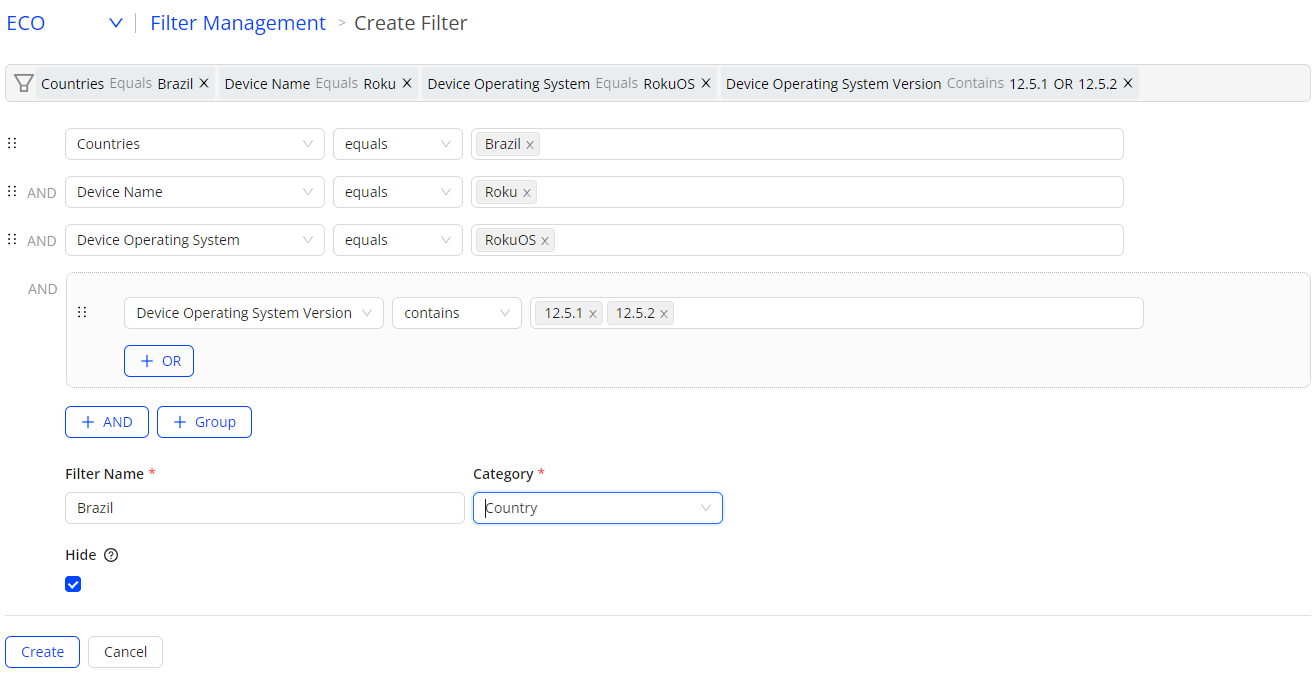Grab drag handle of OS Version row
Screen dimensions: 1315x683
pyautogui.click(x=82, y=312)
